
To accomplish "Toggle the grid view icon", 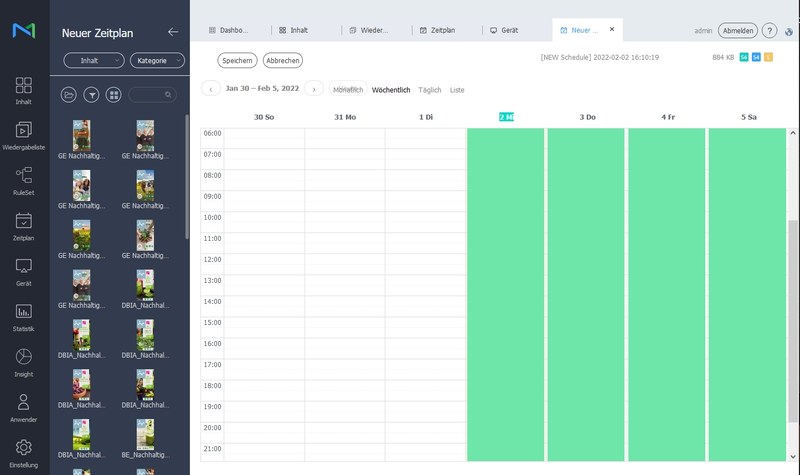I will pyautogui.click(x=113, y=94).
